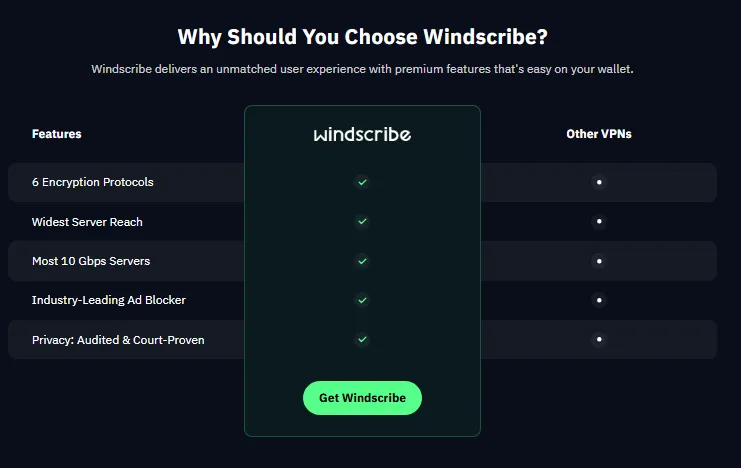The height and width of the screenshot is (468, 741).
Task: Click checkmark for Privacy: Audited & Court-Proven
Action: click(362, 339)
